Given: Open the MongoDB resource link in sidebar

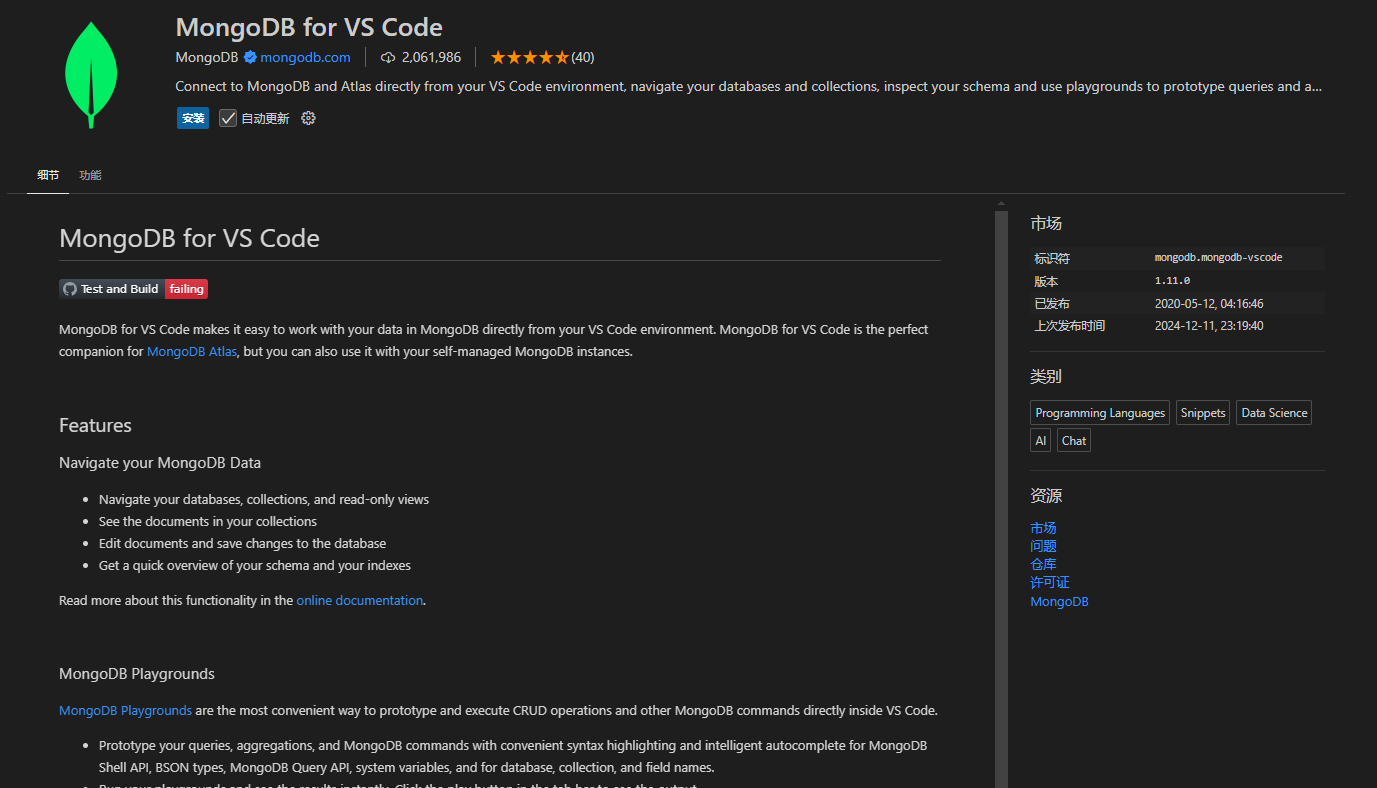Looking at the screenshot, I should coord(1059,601).
